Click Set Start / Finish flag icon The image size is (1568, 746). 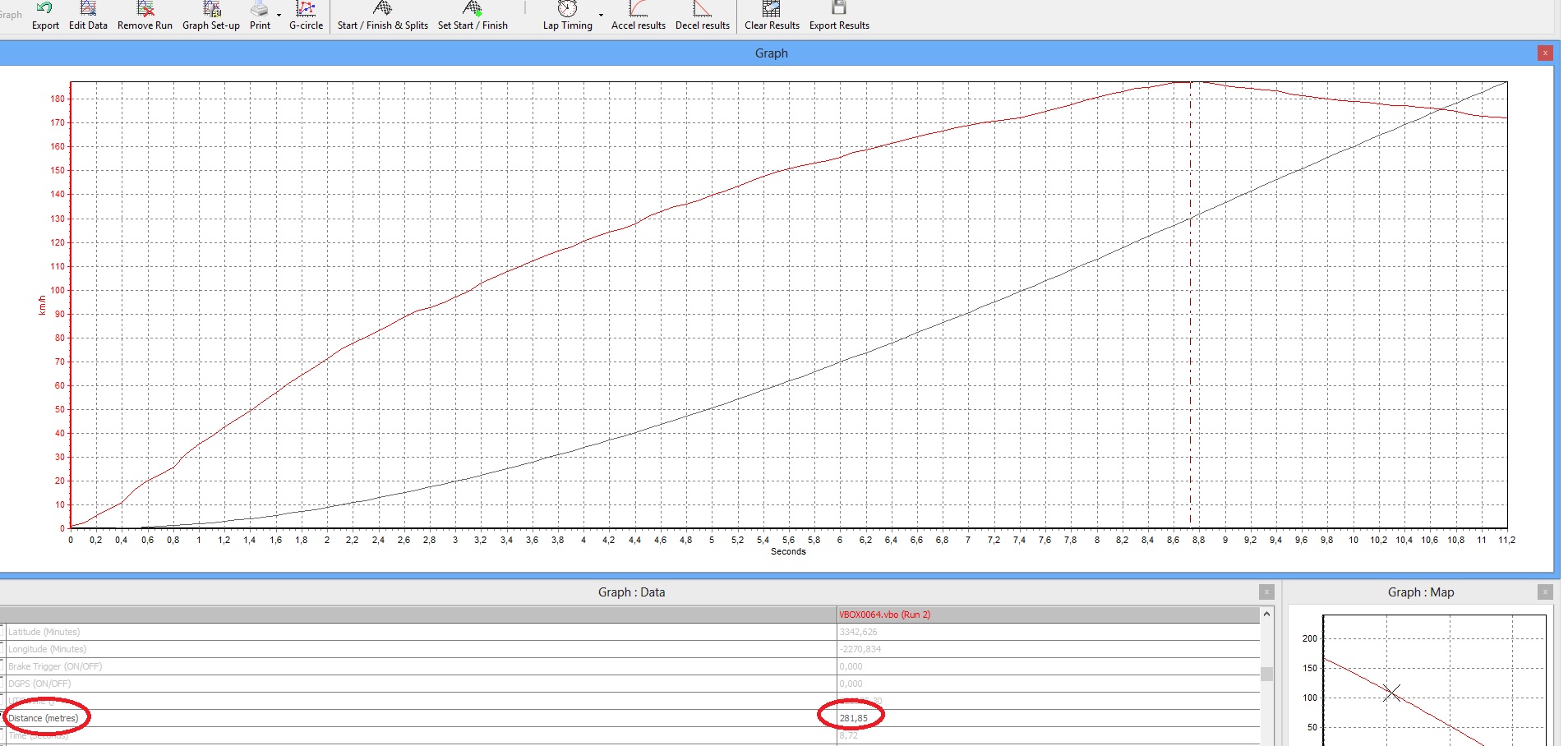click(473, 10)
